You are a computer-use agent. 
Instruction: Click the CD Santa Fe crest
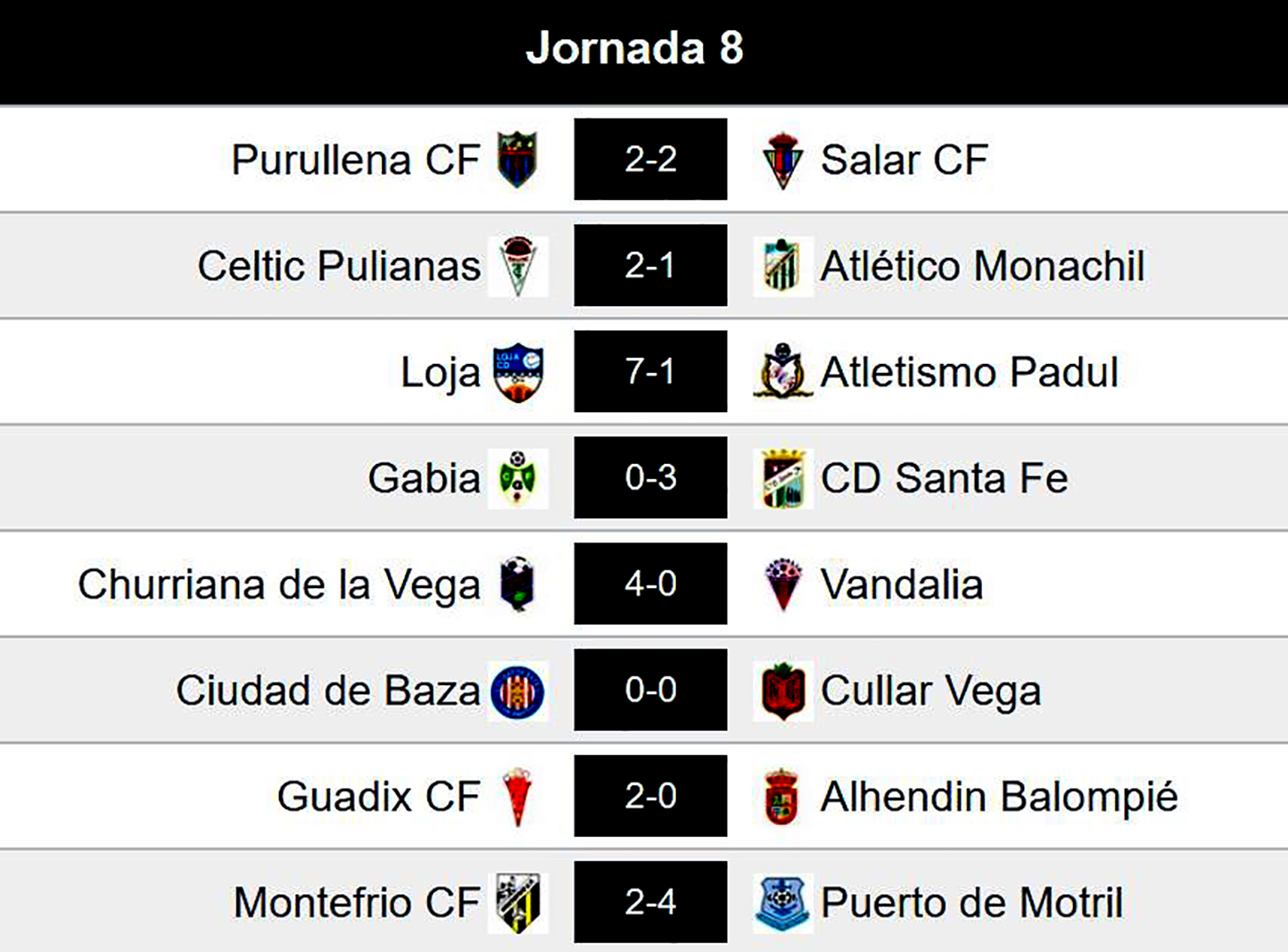(x=782, y=478)
